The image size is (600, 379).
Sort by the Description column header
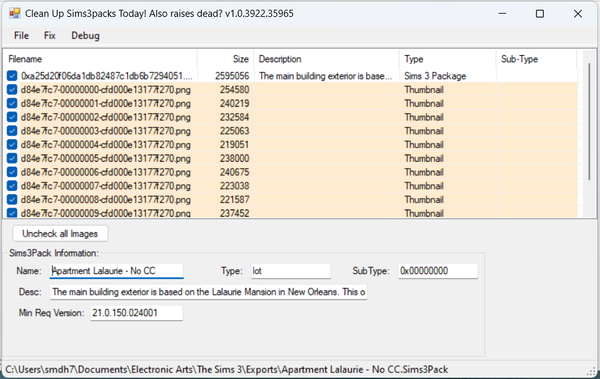click(326, 59)
